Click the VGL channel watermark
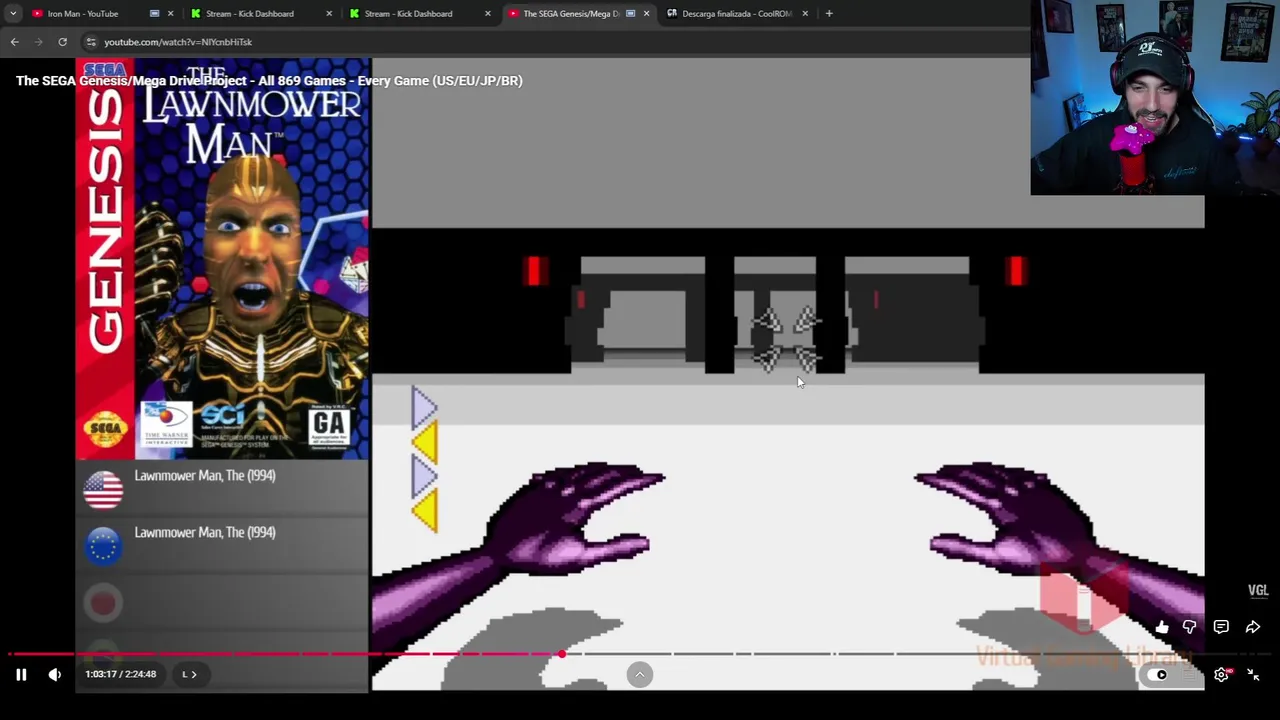1280x720 pixels. coord(1258,591)
